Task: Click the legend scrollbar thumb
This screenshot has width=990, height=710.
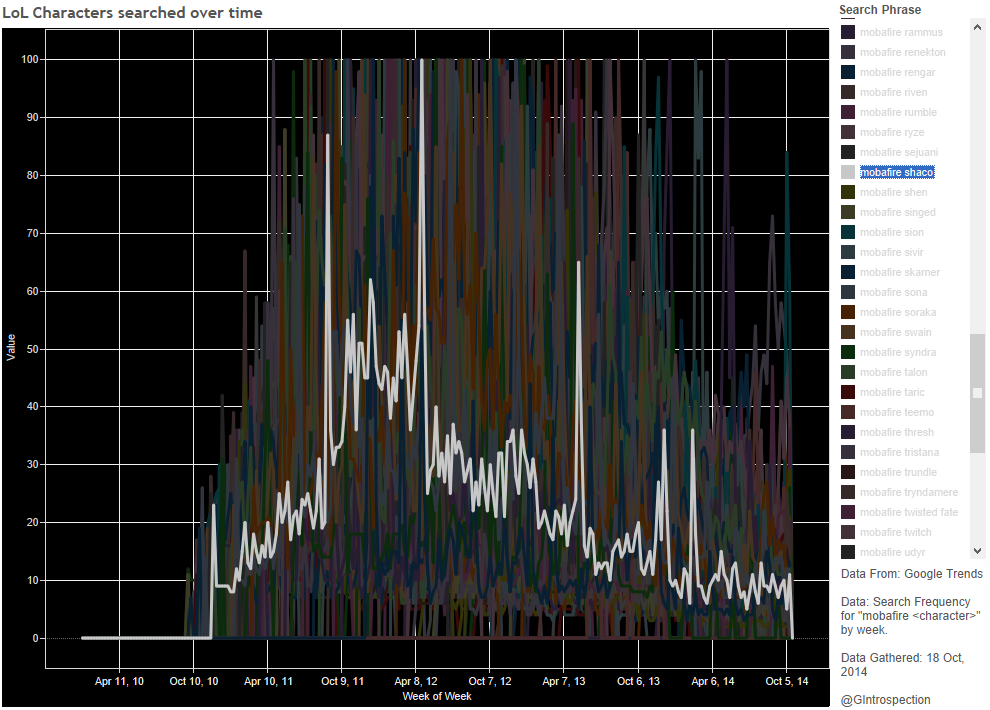Action: [977, 392]
